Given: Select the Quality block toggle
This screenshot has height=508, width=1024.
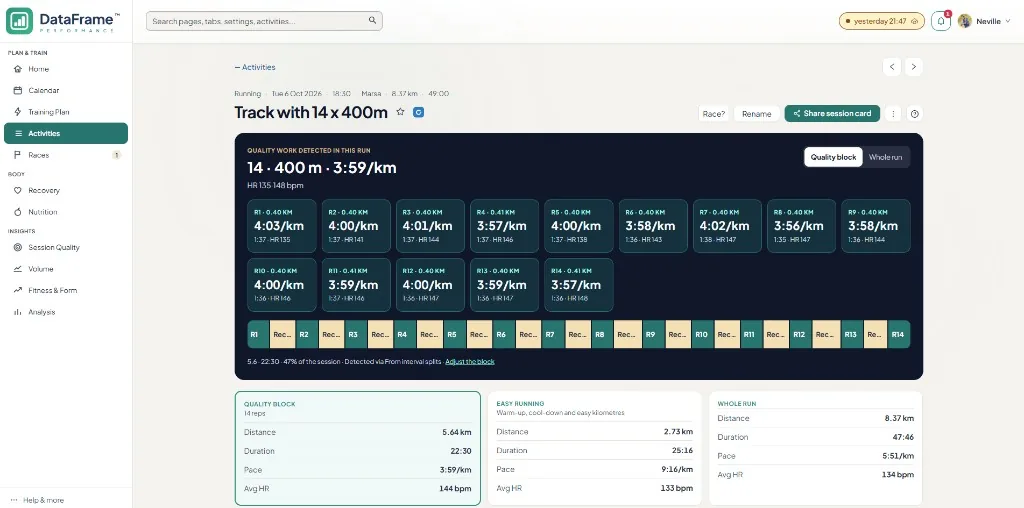Looking at the screenshot, I should coord(833,157).
